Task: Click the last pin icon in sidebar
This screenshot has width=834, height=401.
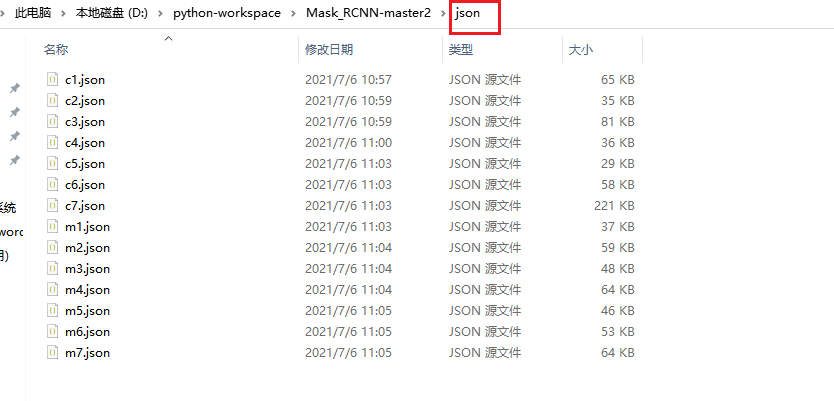Action: pos(15,160)
